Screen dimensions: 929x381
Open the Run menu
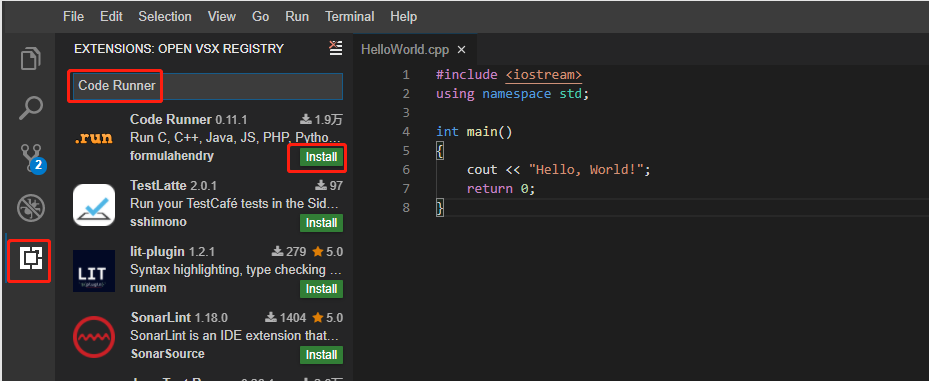297,17
